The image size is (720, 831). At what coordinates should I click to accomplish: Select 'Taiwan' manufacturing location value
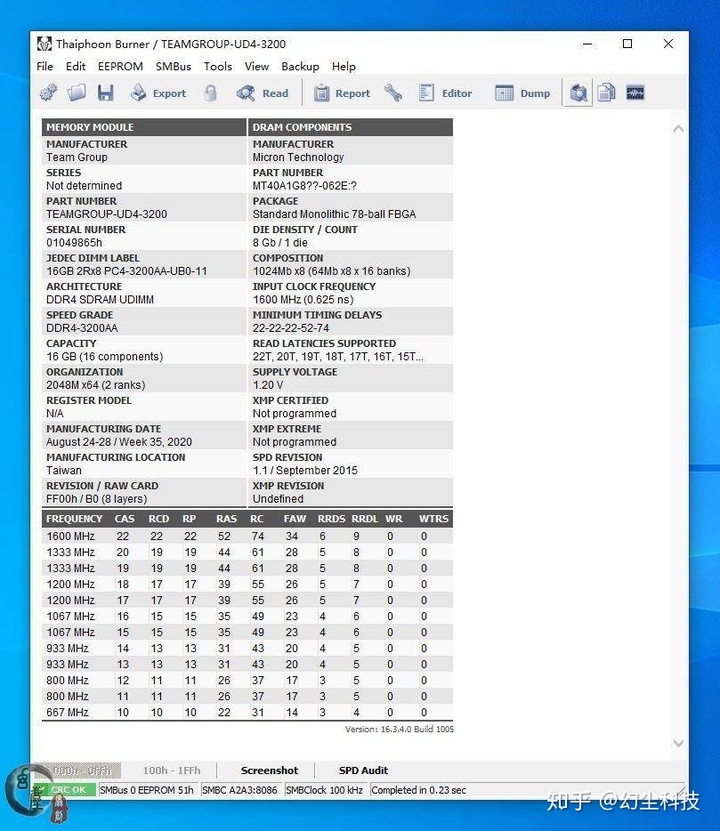tap(64, 470)
